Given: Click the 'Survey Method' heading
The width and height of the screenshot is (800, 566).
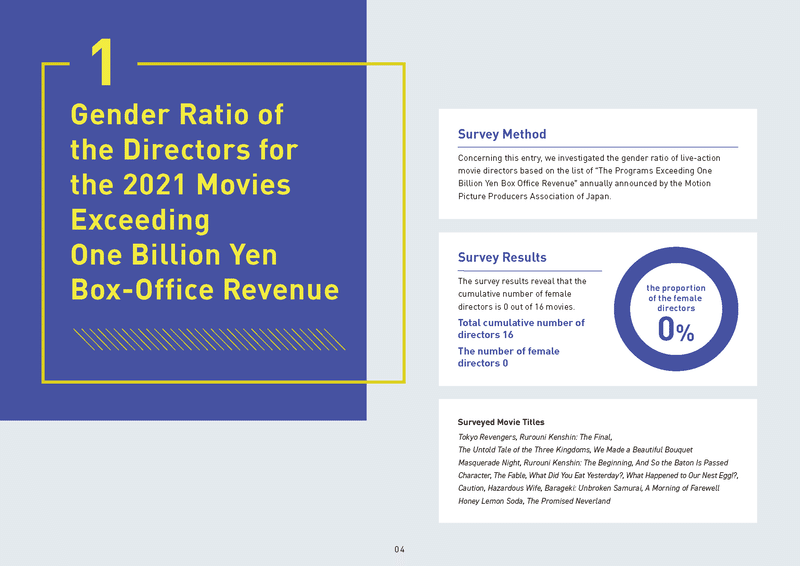Looking at the screenshot, I should pyautogui.click(x=502, y=134).
